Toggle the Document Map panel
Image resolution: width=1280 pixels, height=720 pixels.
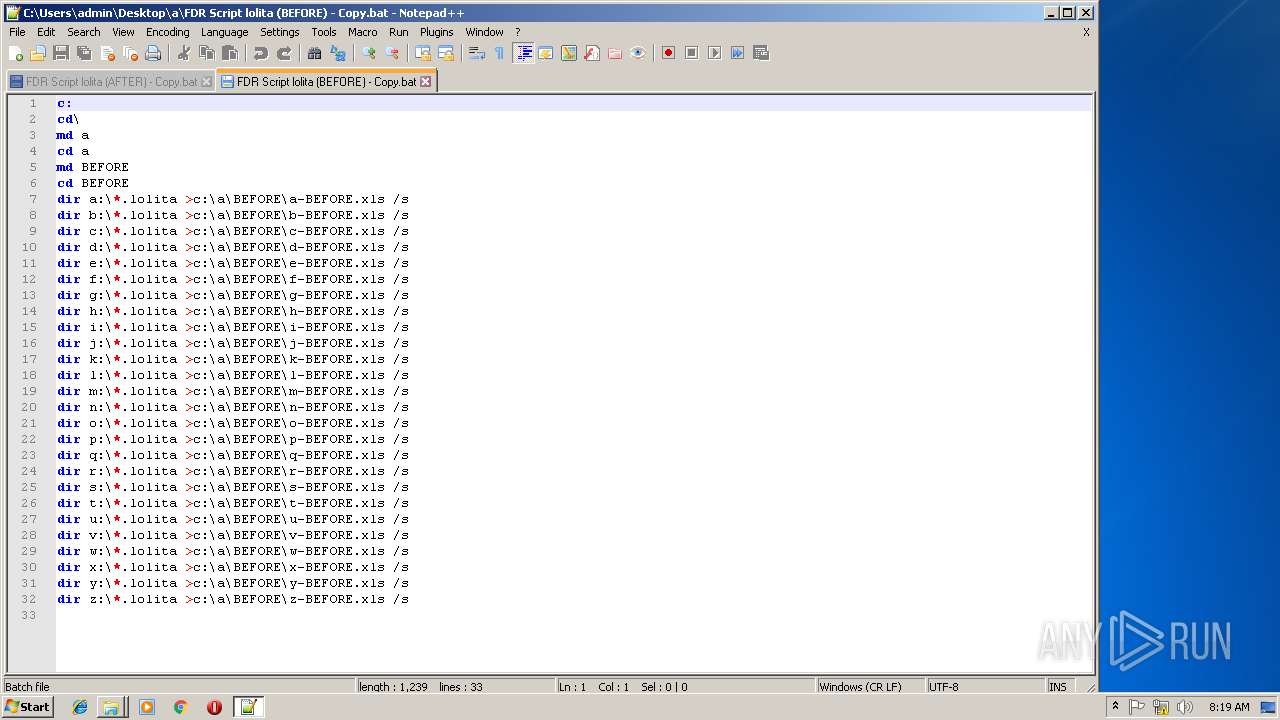[x=569, y=53]
